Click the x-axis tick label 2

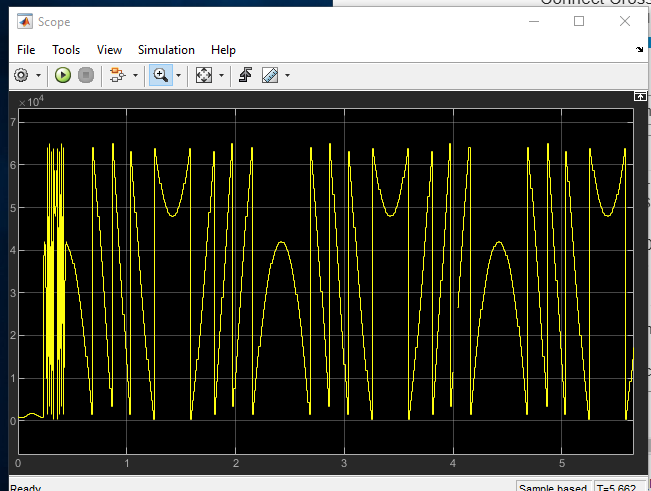pos(236,463)
